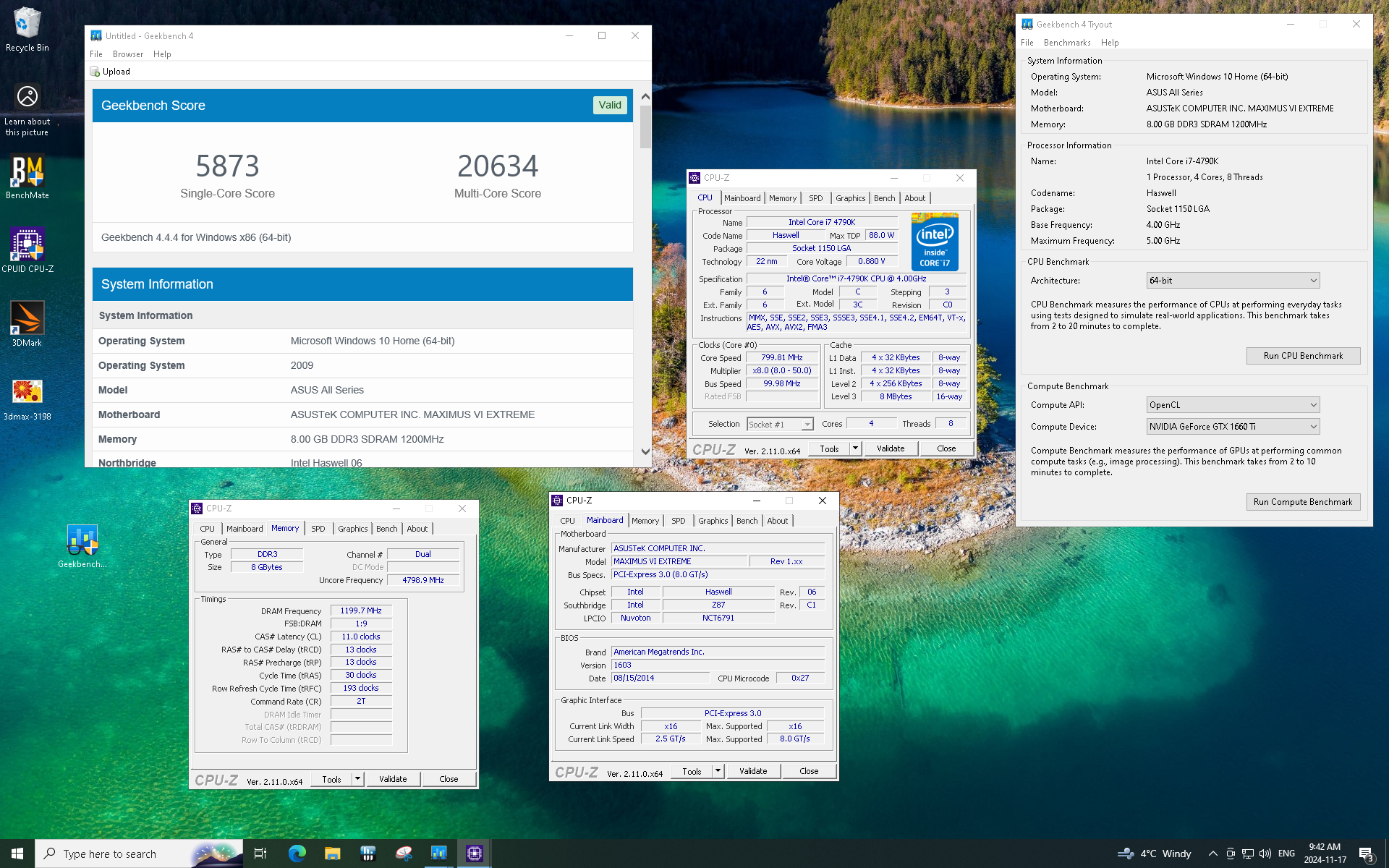
Task: Click the Uncore Frequency 4798.9 MHz value
Action: 423,580
